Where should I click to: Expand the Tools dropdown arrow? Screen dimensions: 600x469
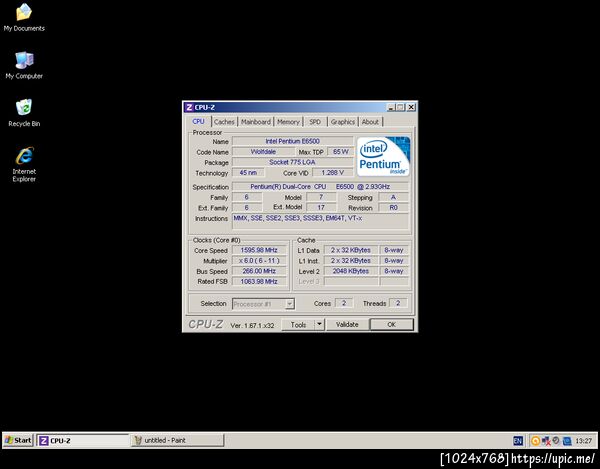[x=320, y=324]
